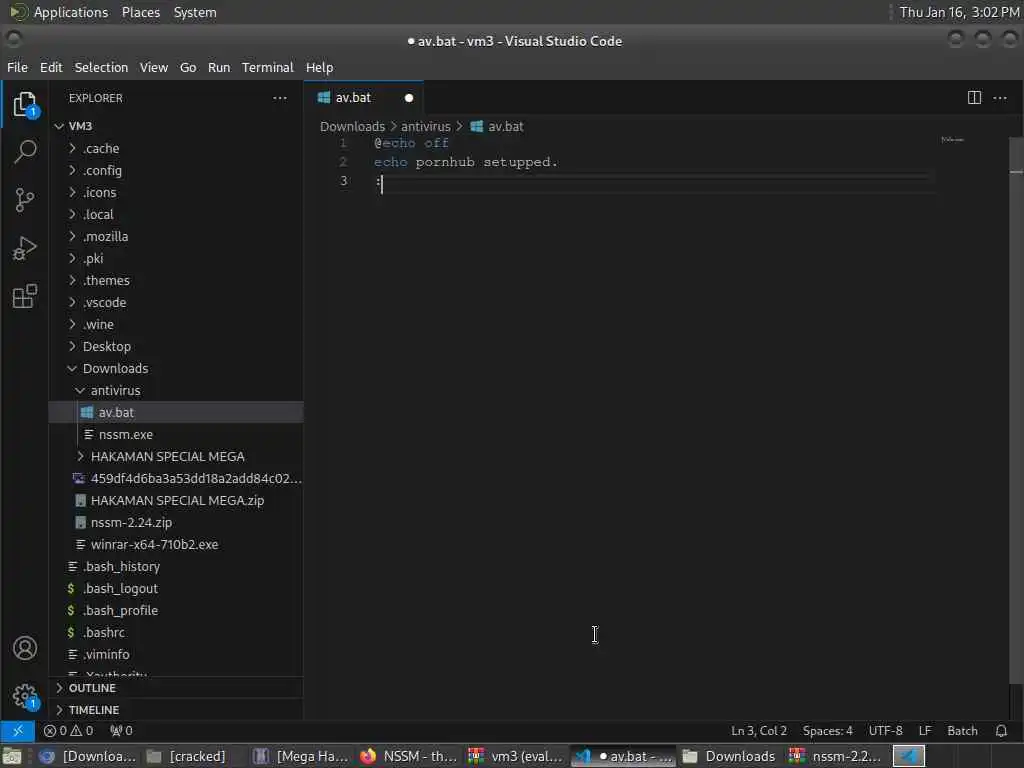Open the Edit menu
The width and height of the screenshot is (1024, 768).
click(x=51, y=67)
